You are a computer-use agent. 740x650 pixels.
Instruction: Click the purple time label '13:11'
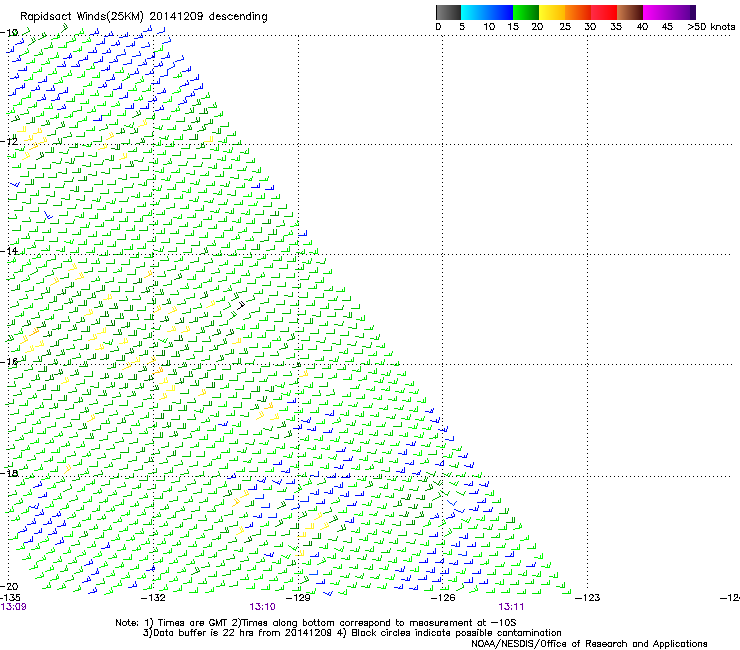click(511, 607)
